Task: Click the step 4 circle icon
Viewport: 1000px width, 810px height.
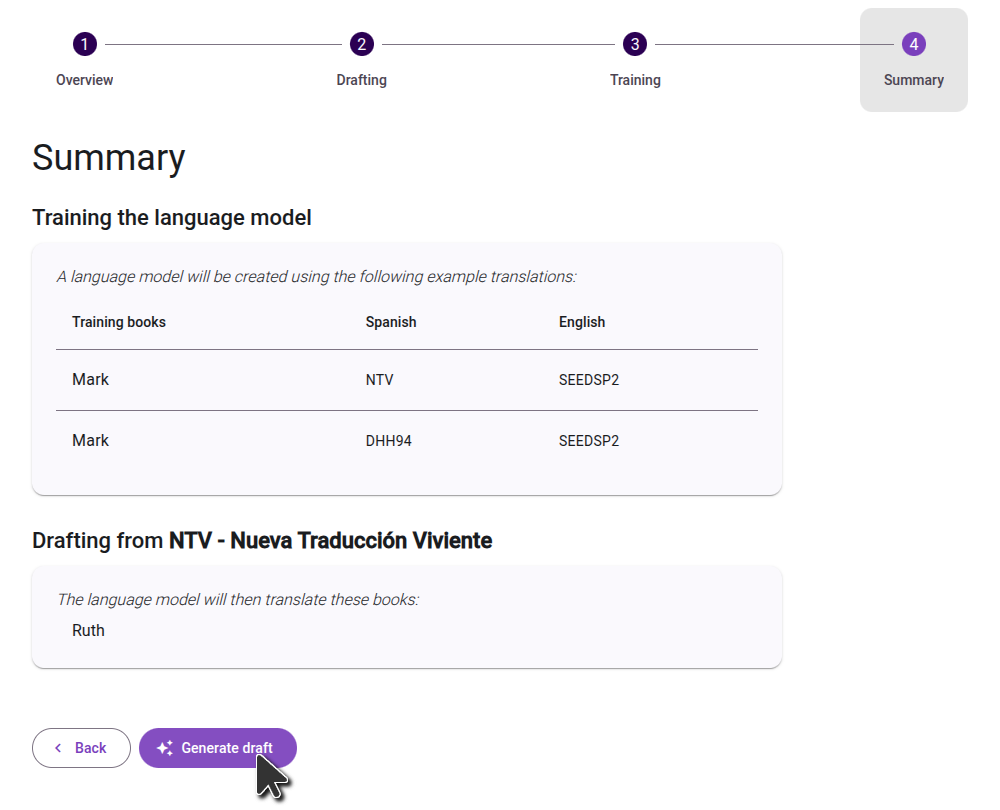Action: coord(913,44)
